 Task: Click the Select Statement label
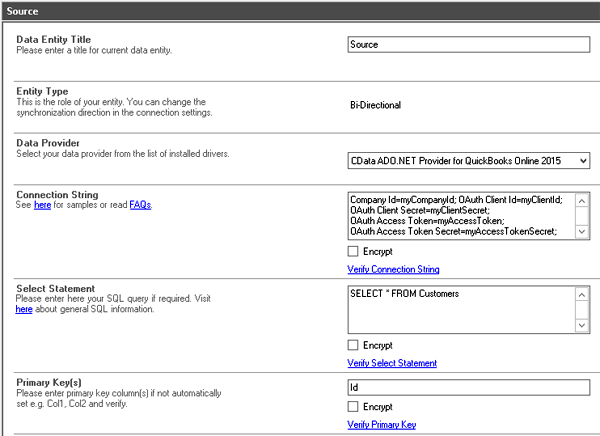click(x=55, y=288)
